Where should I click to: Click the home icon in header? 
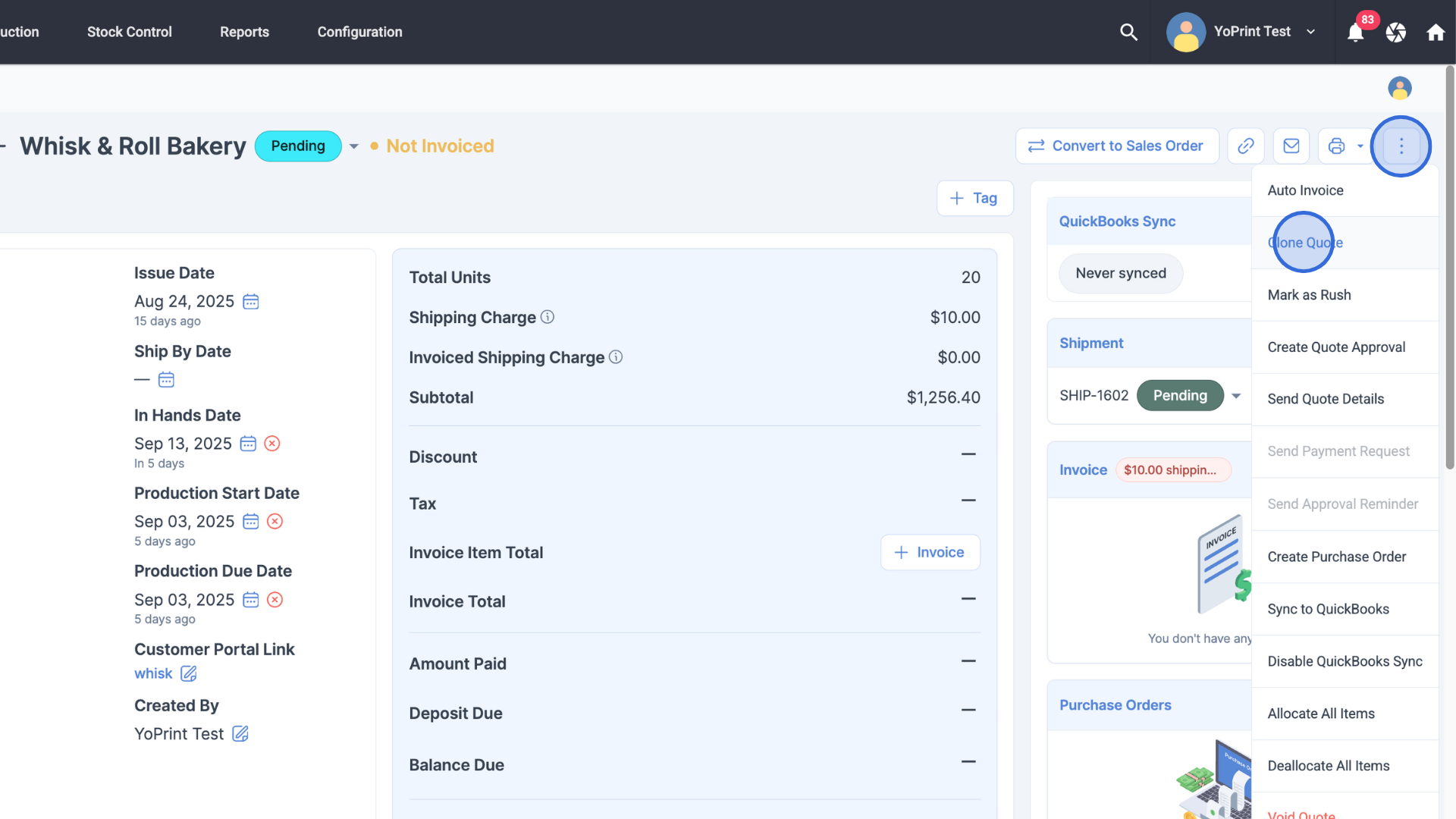coord(1435,33)
